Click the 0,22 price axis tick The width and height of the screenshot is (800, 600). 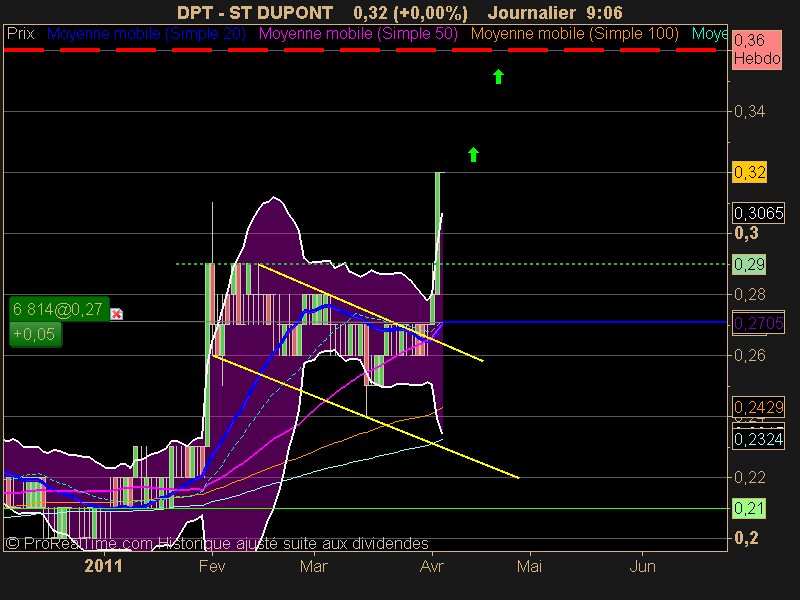point(749,477)
